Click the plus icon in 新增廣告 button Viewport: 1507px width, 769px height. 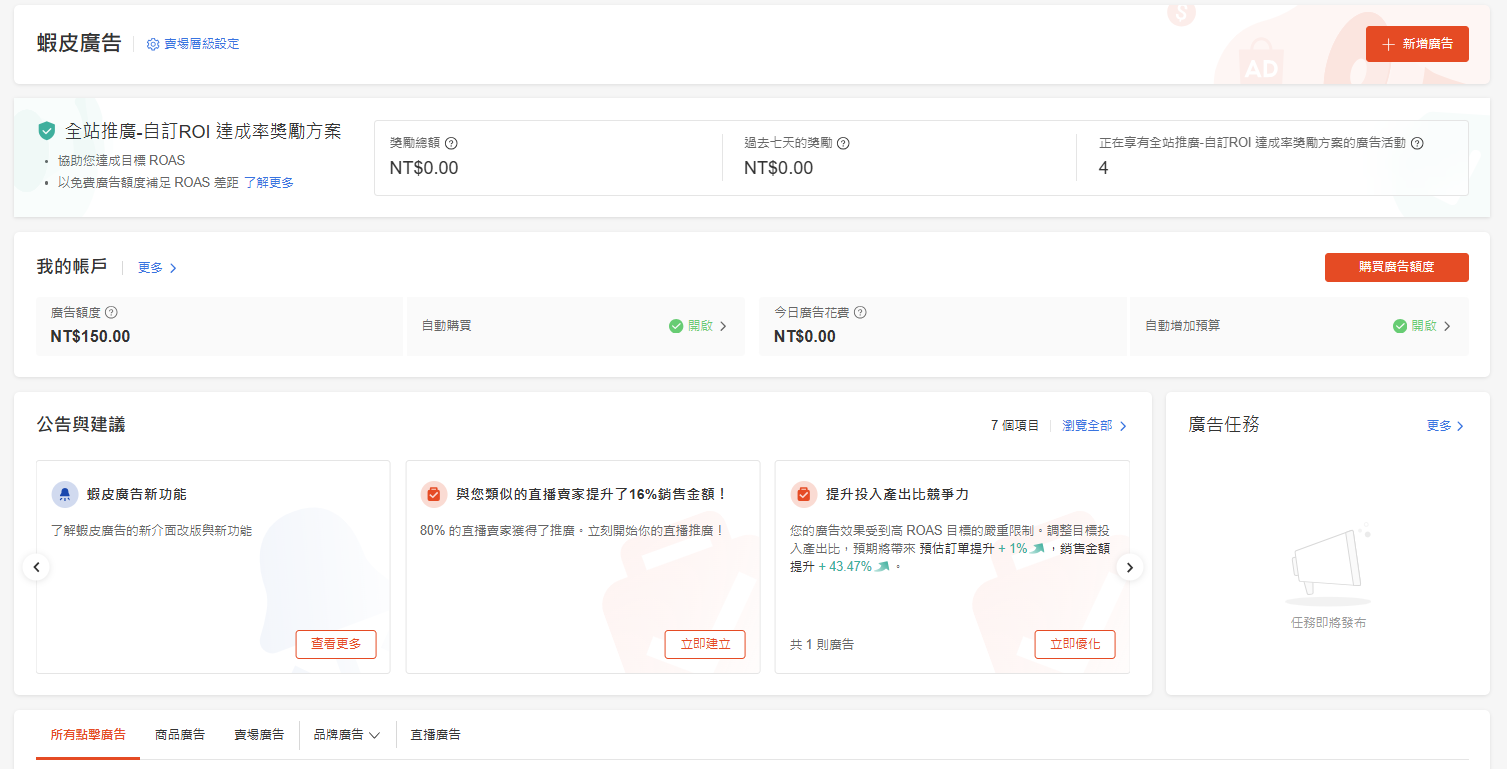coord(1388,44)
